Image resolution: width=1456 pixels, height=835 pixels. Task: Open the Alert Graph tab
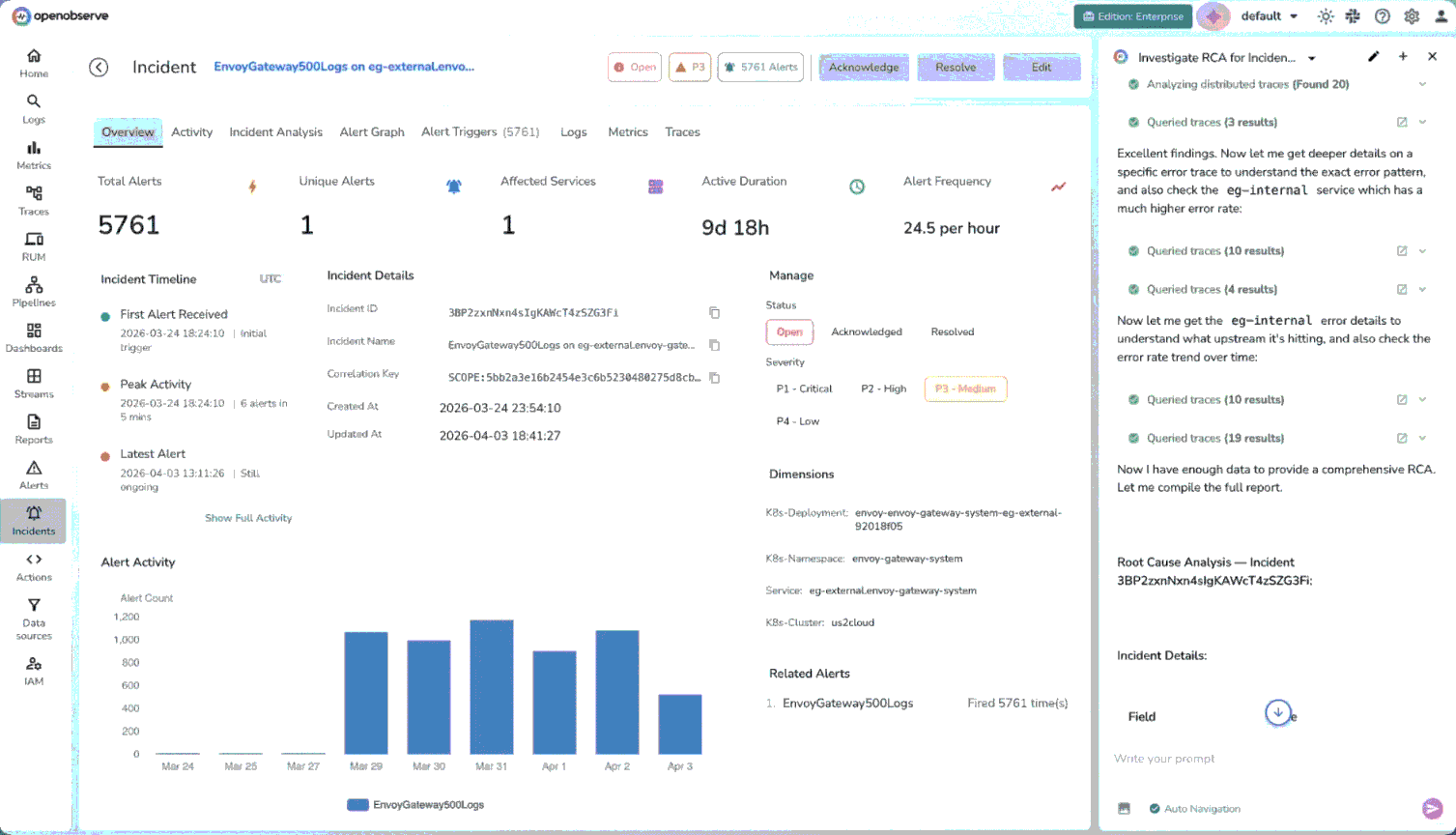pyautogui.click(x=371, y=132)
